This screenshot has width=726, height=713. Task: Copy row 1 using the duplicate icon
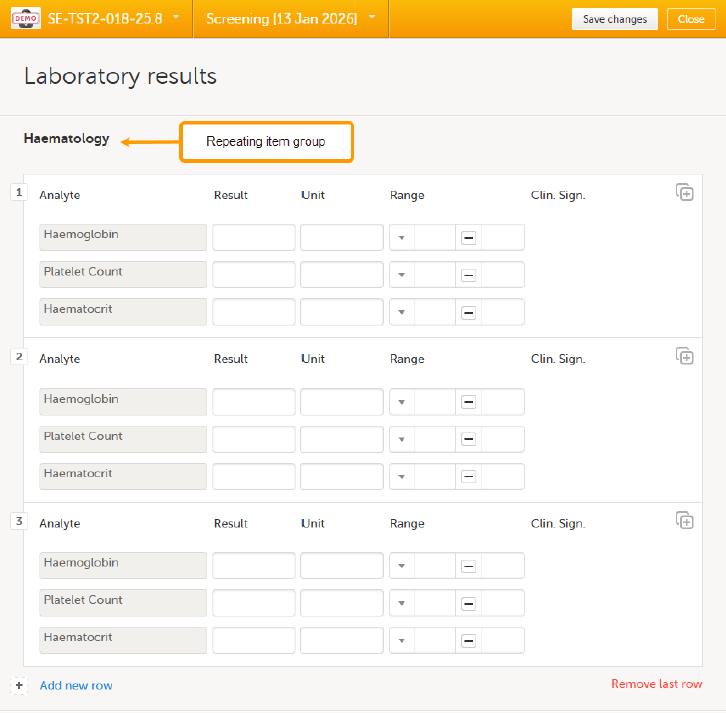tap(684, 192)
